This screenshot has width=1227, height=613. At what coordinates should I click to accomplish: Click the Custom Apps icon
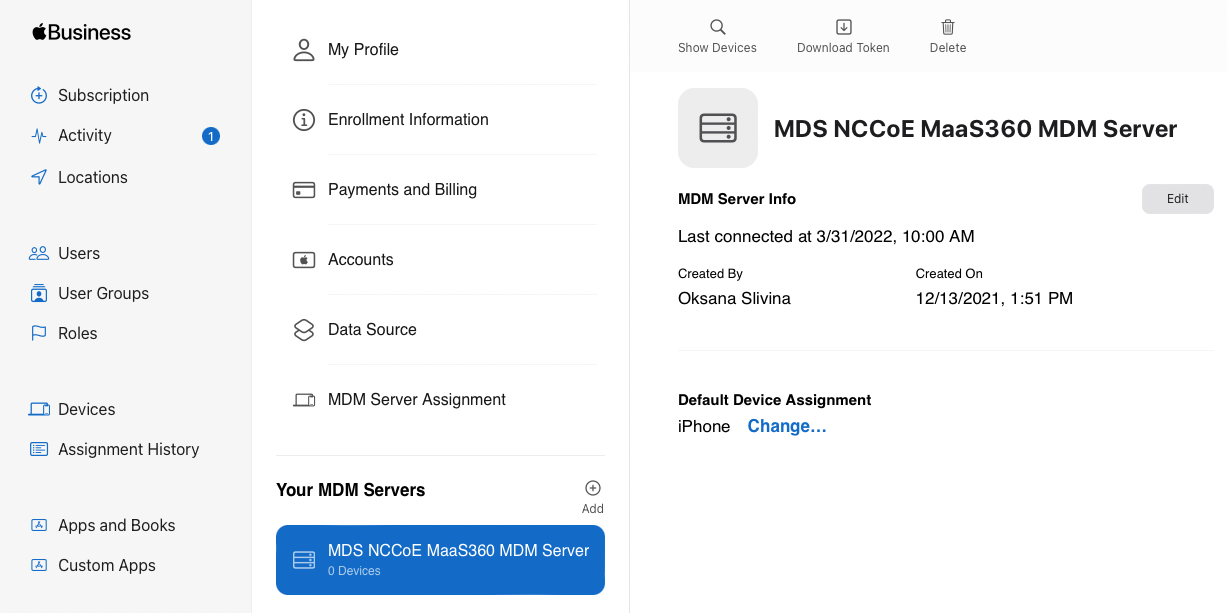pos(39,565)
